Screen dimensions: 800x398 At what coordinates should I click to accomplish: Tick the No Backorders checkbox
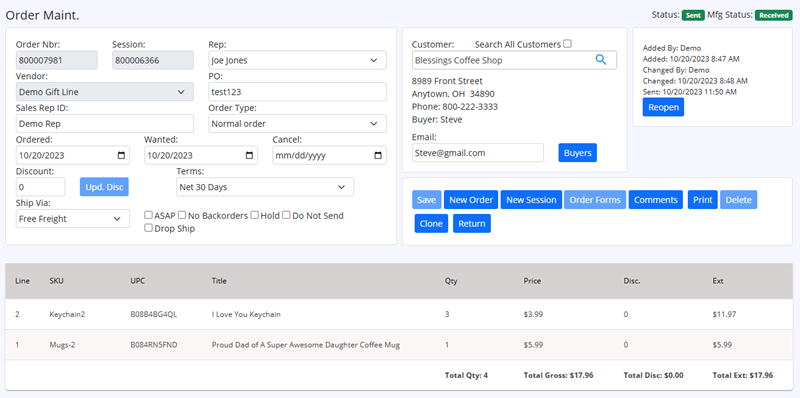click(x=182, y=215)
